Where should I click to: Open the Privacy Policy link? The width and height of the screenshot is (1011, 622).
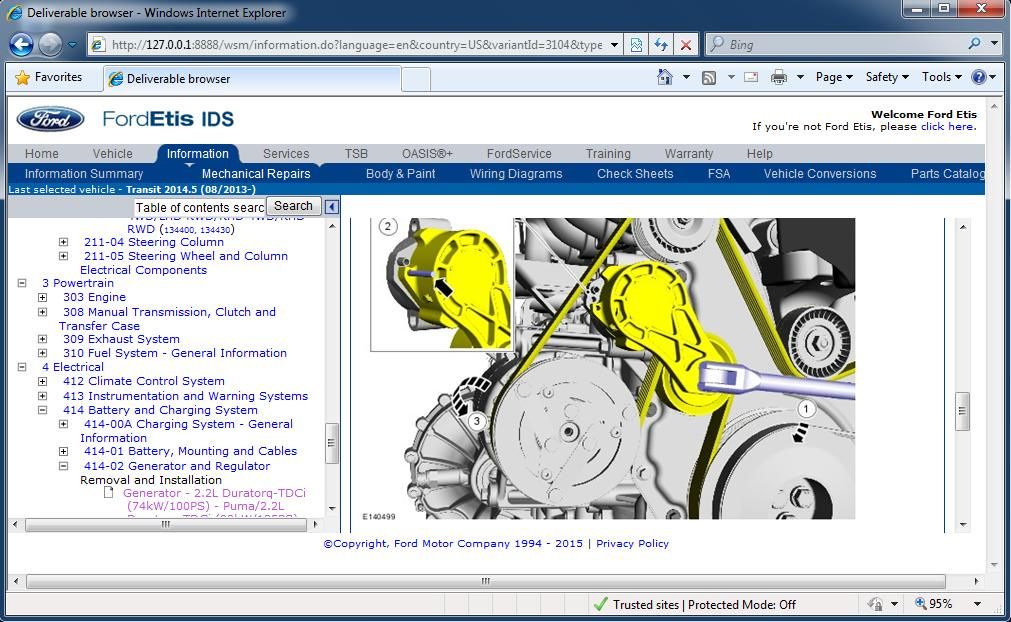coord(632,543)
